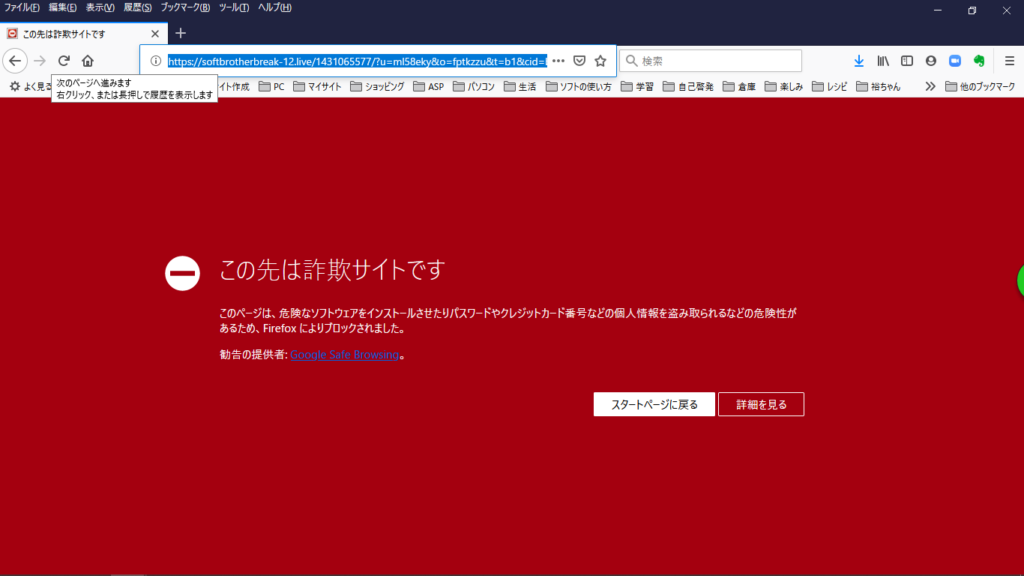Image resolution: width=1024 pixels, height=576 pixels.
Task: Go to the Firefox home page
Action: (x=88, y=61)
